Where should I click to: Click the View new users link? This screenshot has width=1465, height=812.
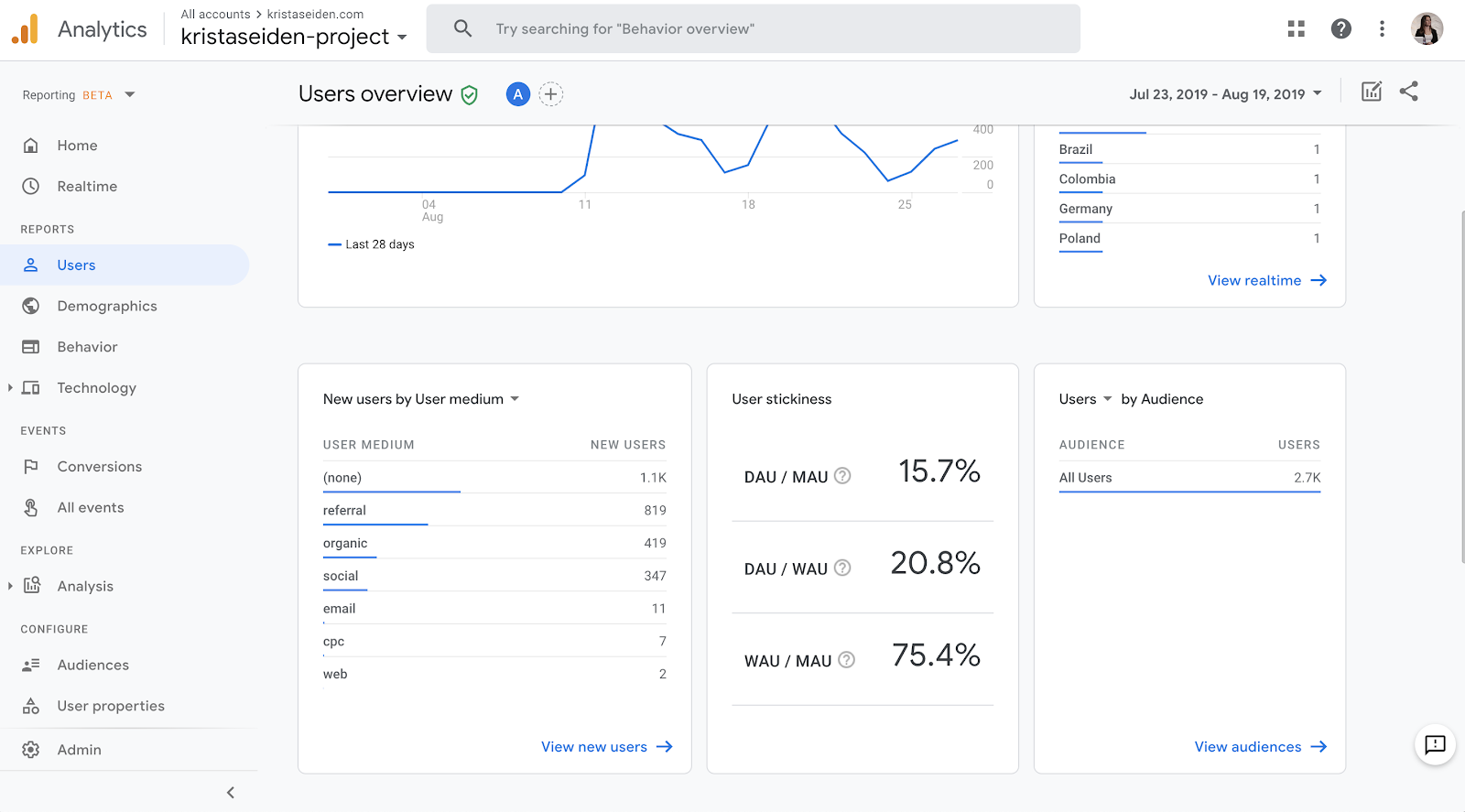click(x=606, y=747)
